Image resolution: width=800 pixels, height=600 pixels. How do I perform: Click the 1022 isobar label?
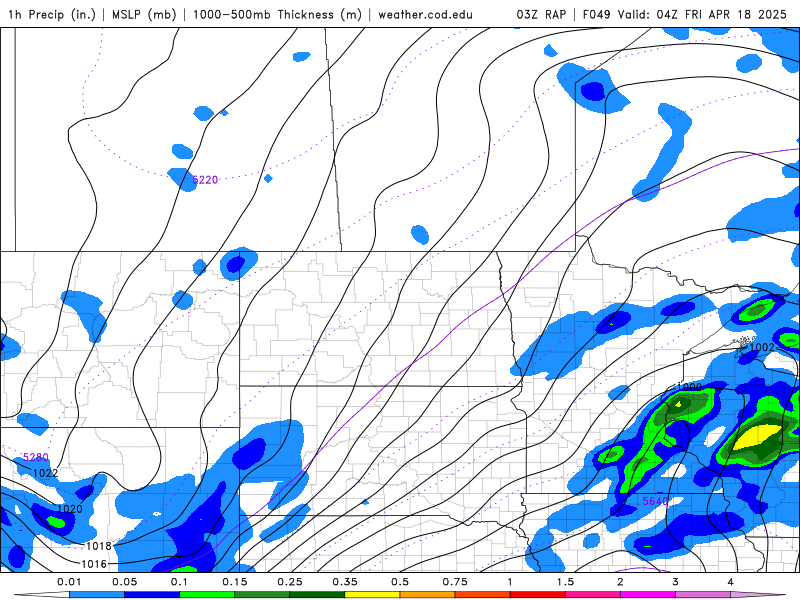[45, 473]
